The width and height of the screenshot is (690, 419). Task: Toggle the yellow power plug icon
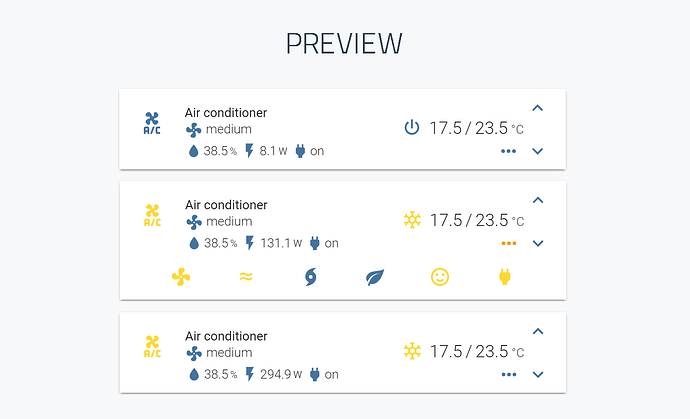point(505,277)
